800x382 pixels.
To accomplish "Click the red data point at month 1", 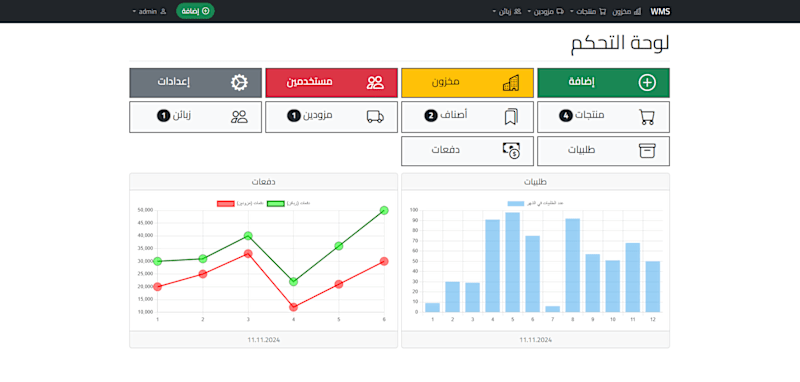I will pyautogui.click(x=157, y=287).
